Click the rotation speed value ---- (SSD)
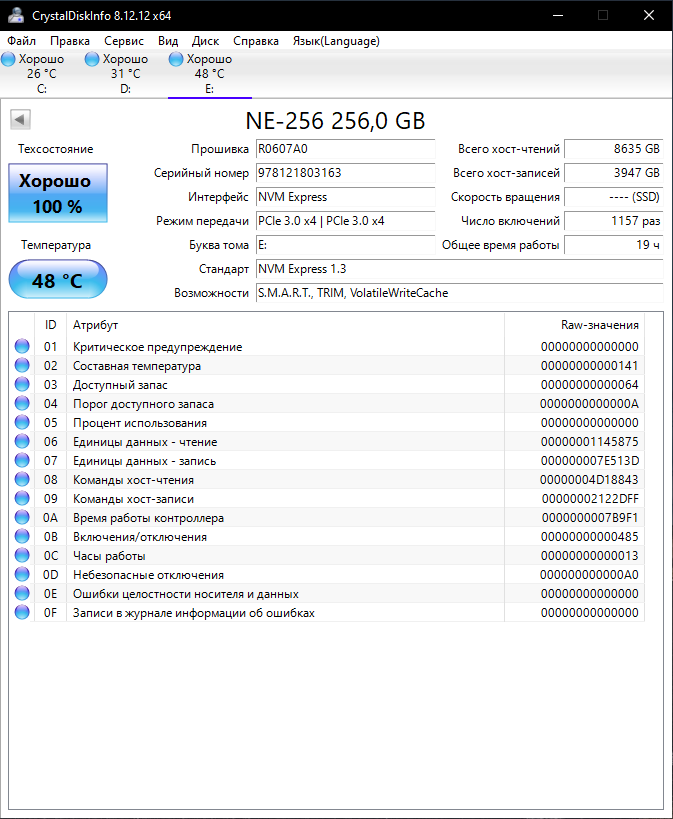The height and width of the screenshot is (819, 673). 614,197
